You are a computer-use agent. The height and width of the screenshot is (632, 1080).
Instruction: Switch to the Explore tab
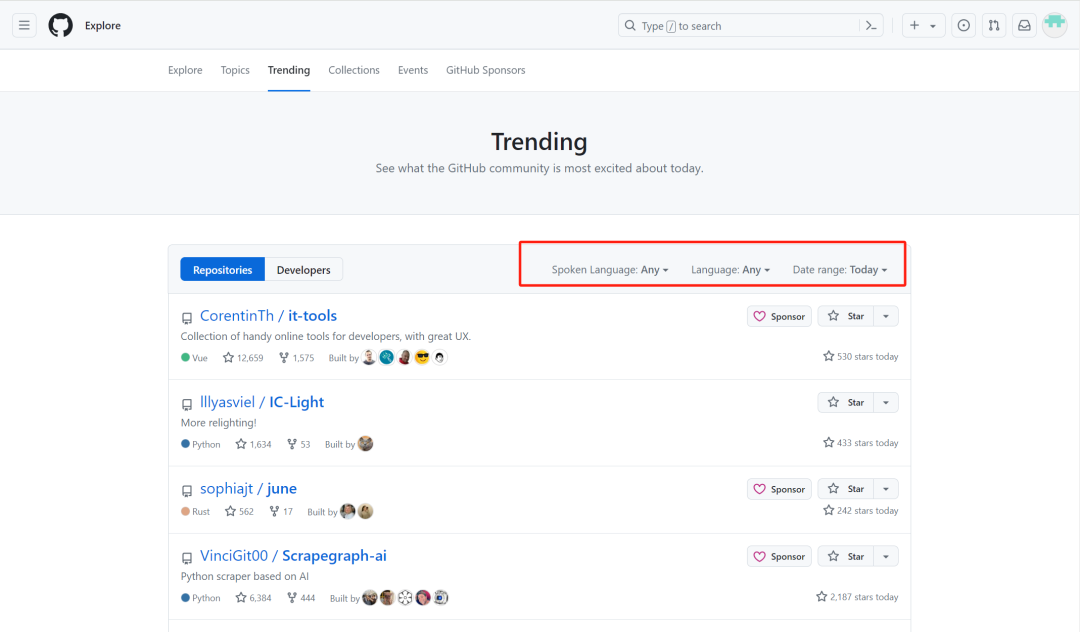tap(185, 70)
